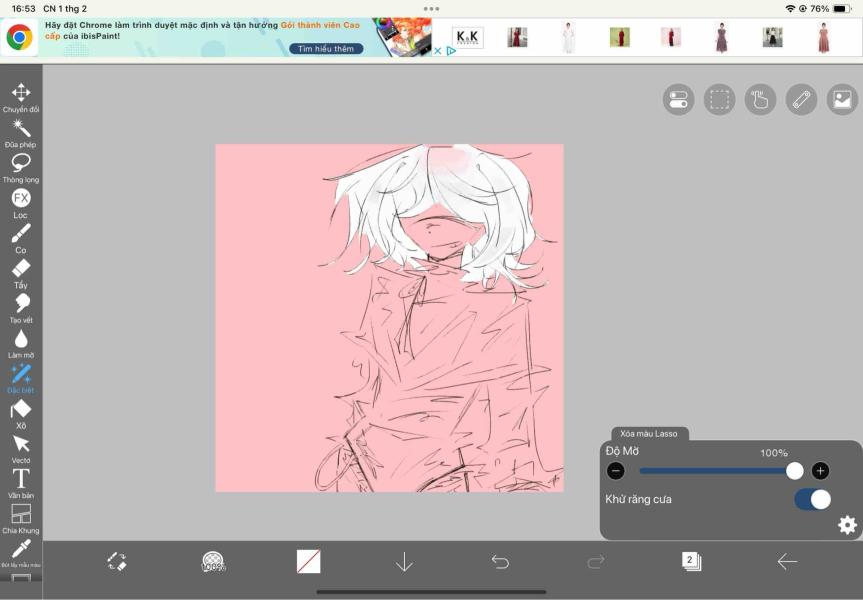Open the layers panel showing 2 layers
863x600 pixels.
[691, 562]
